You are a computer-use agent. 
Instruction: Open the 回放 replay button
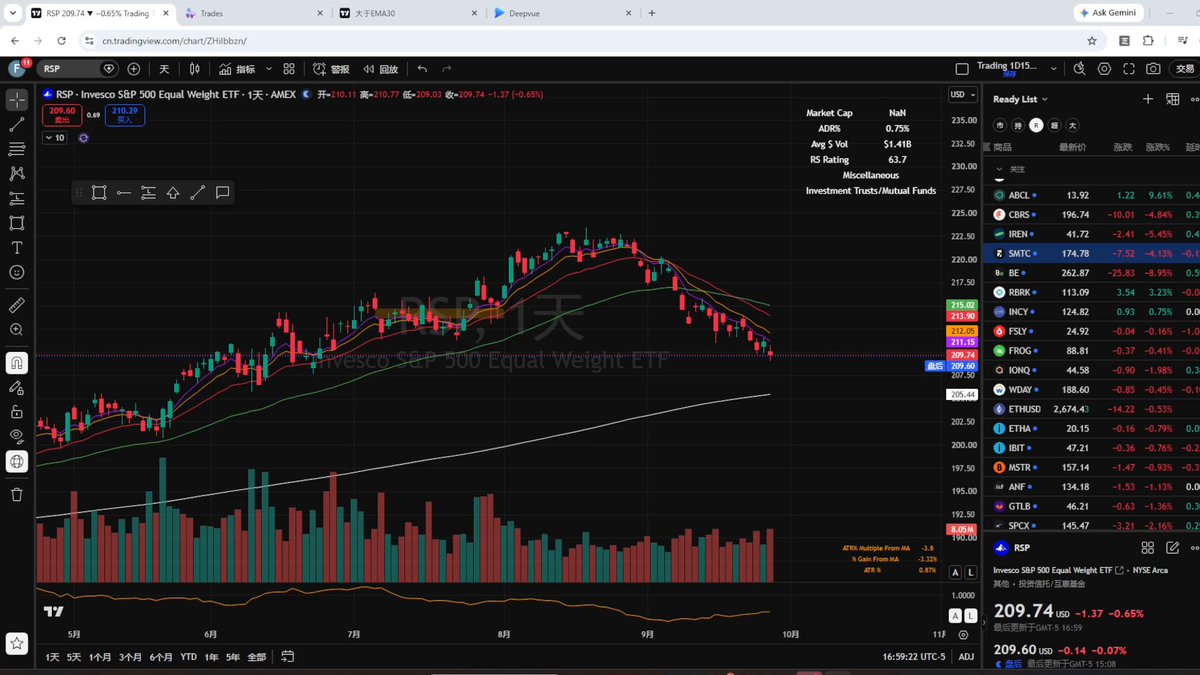coord(380,69)
